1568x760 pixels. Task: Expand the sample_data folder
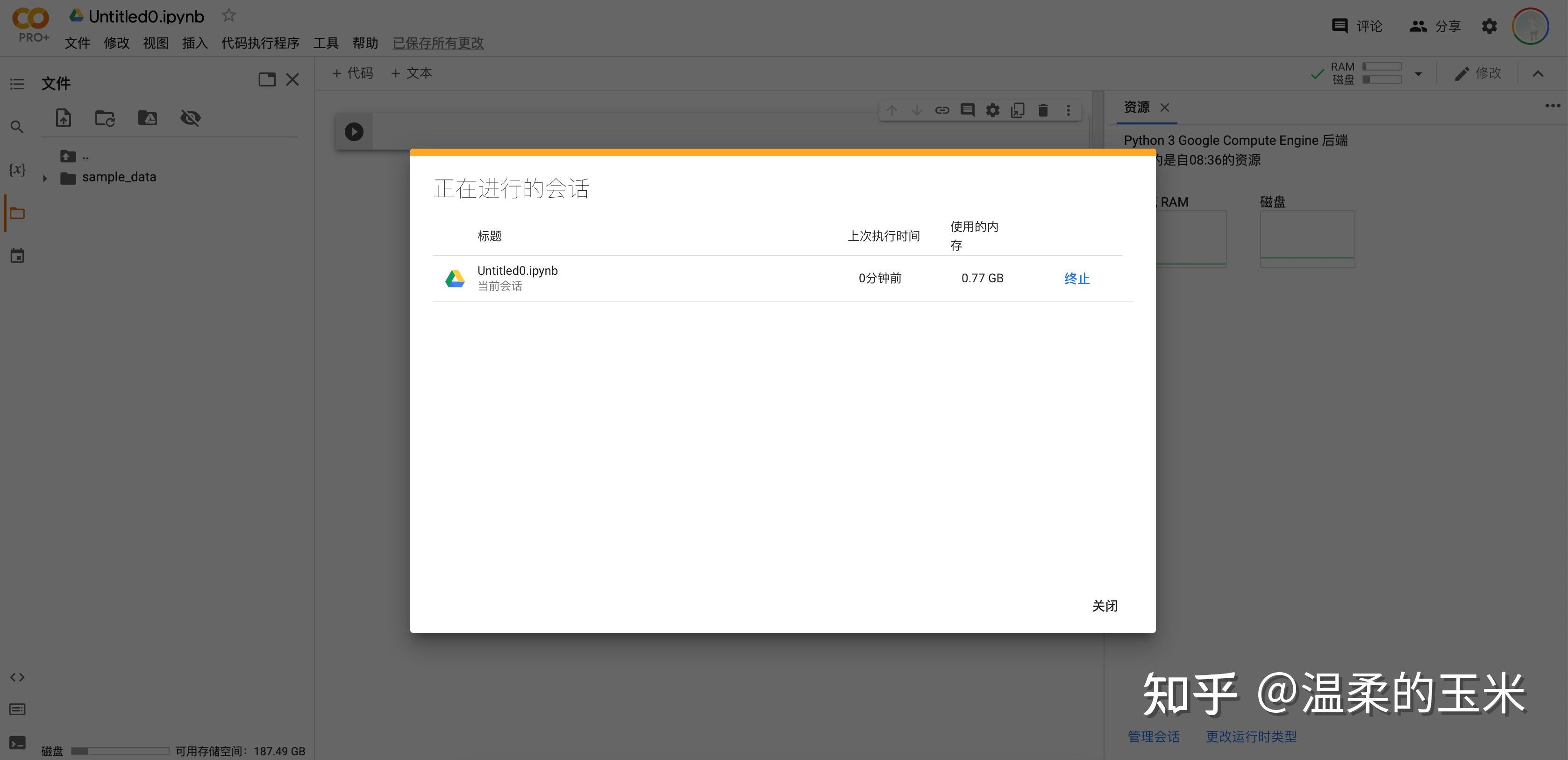point(44,178)
